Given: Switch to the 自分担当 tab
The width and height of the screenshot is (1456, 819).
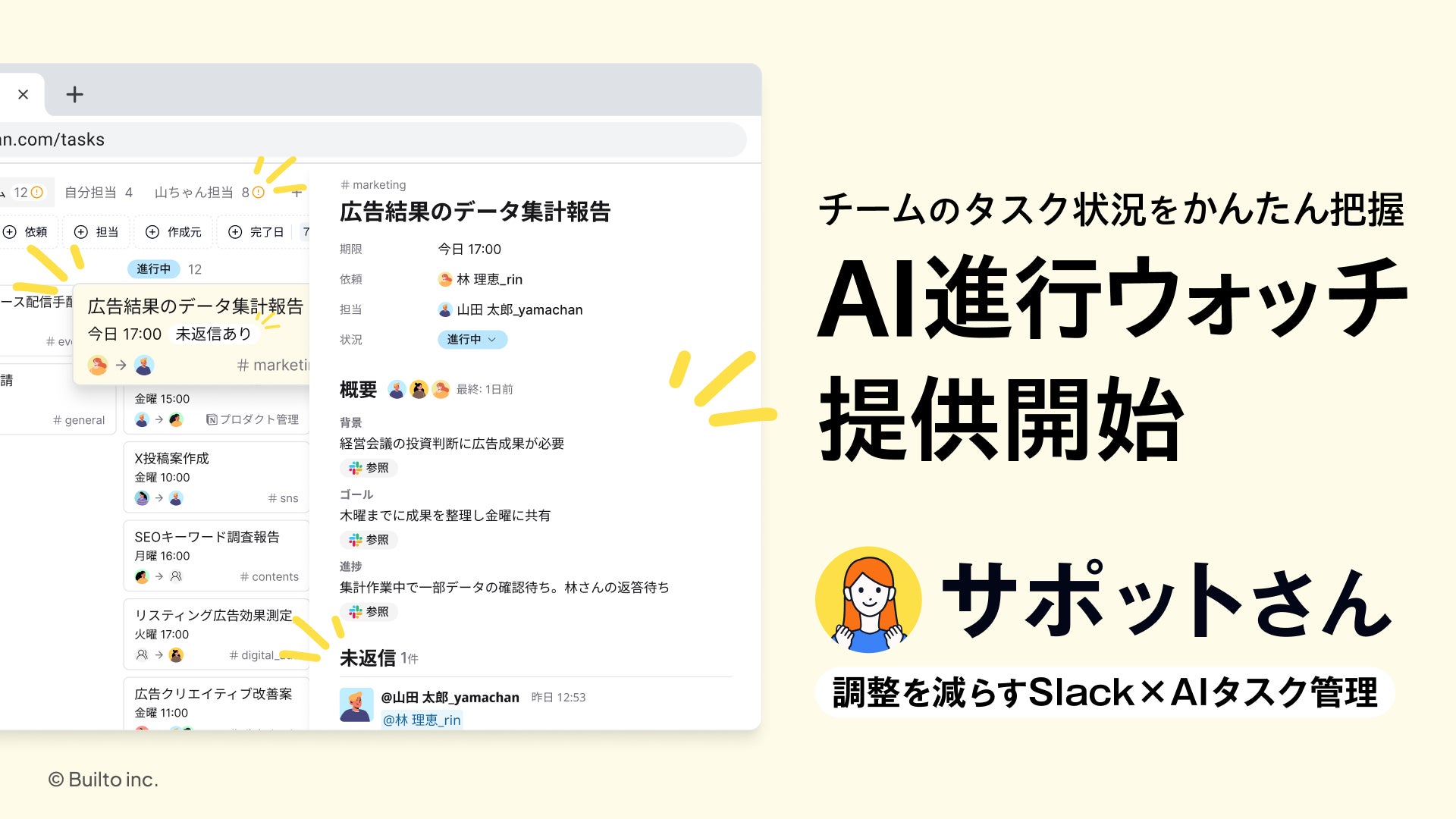Looking at the screenshot, I should tap(99, 193).
